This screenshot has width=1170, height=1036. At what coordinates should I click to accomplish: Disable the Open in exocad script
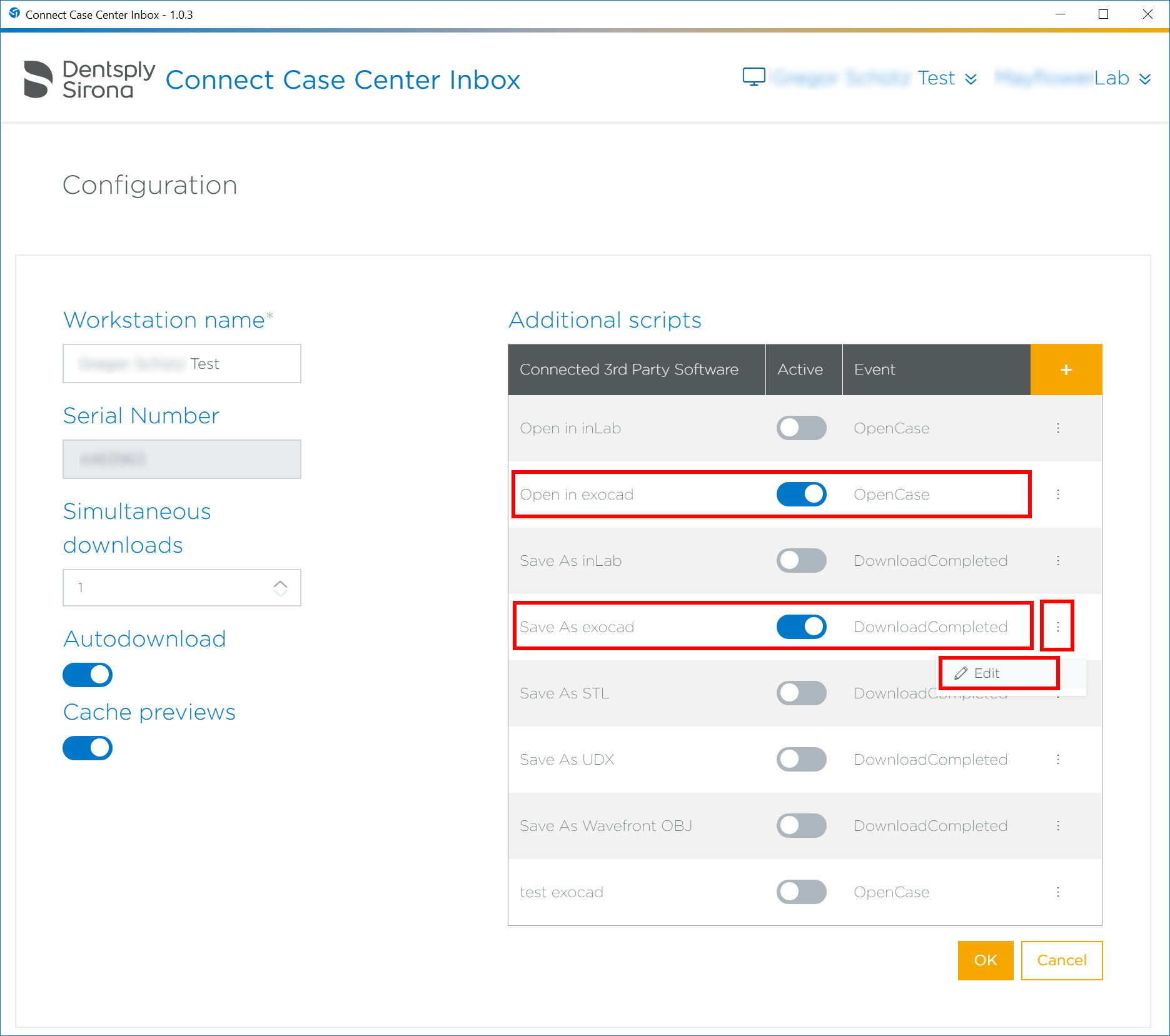click(801, 495)
